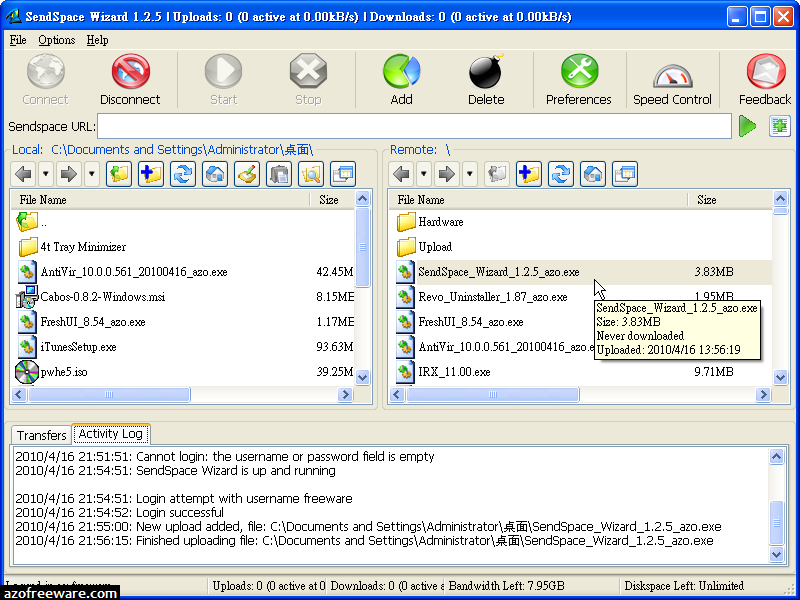Refresh the Remote file list

point(561,174)
